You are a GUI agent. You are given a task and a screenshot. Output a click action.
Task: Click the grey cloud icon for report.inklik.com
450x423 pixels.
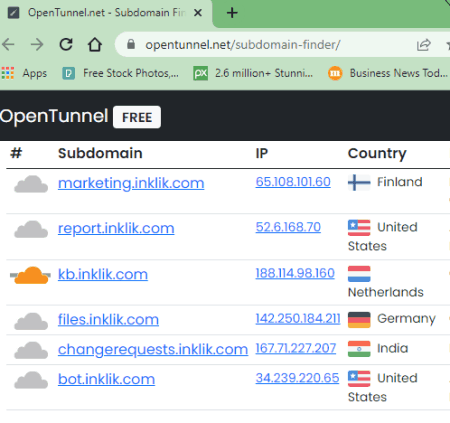point(31,229)
